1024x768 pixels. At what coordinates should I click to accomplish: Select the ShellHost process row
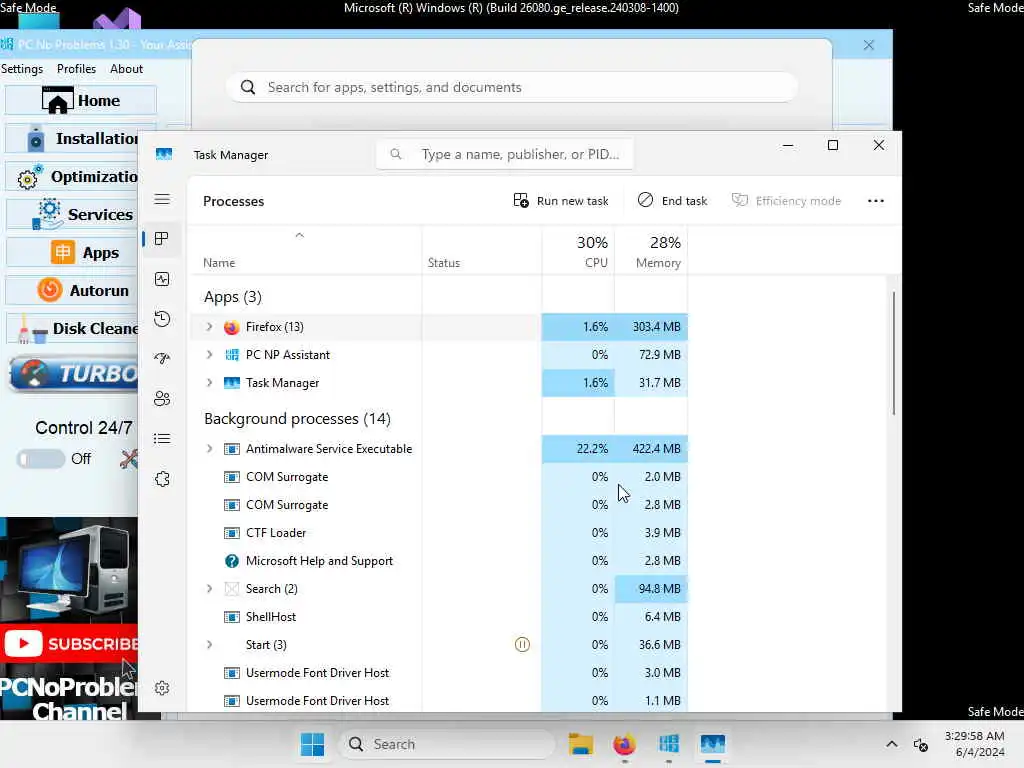(439, 616)
